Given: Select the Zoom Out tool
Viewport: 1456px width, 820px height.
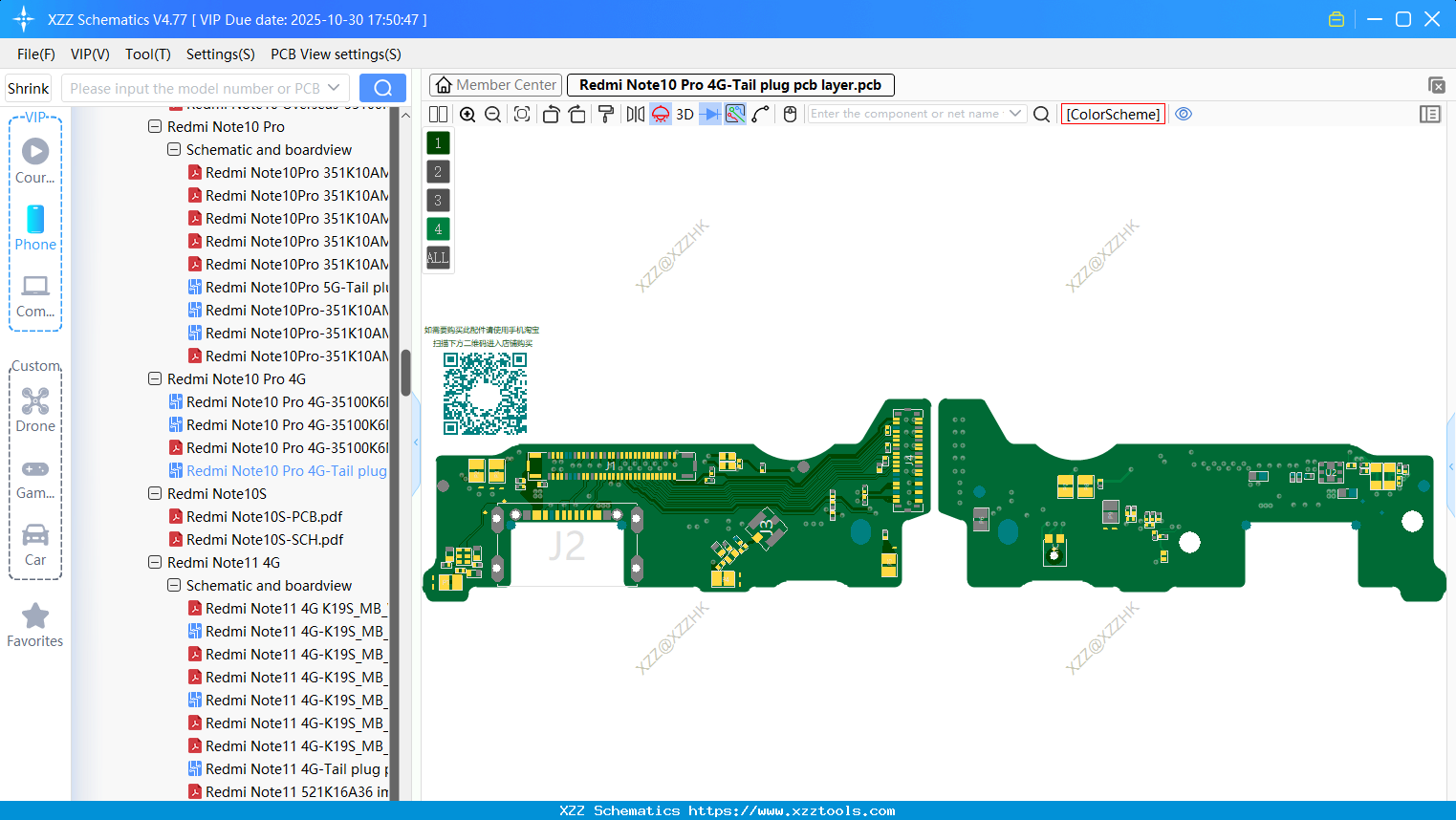Looking at the screenshot, I should click(491, 114).
